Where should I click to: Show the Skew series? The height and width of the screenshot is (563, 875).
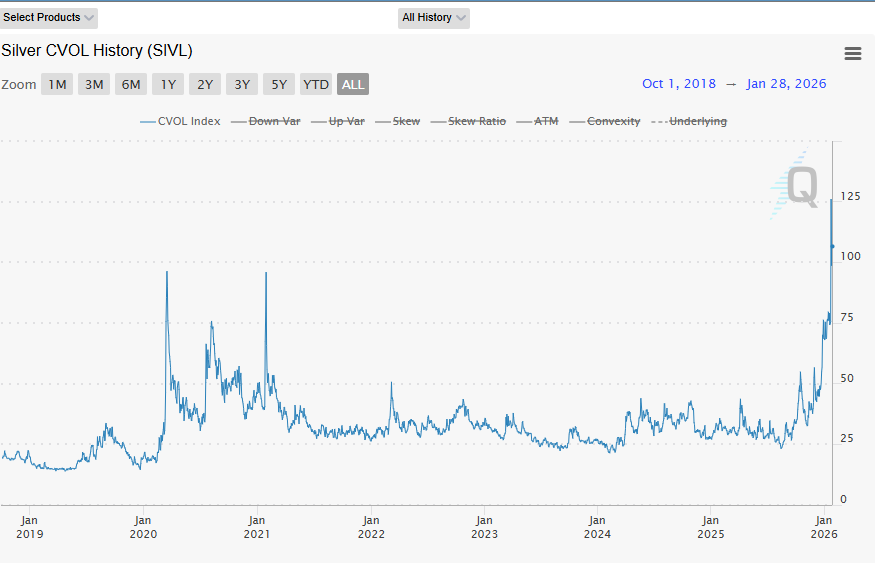398,121
